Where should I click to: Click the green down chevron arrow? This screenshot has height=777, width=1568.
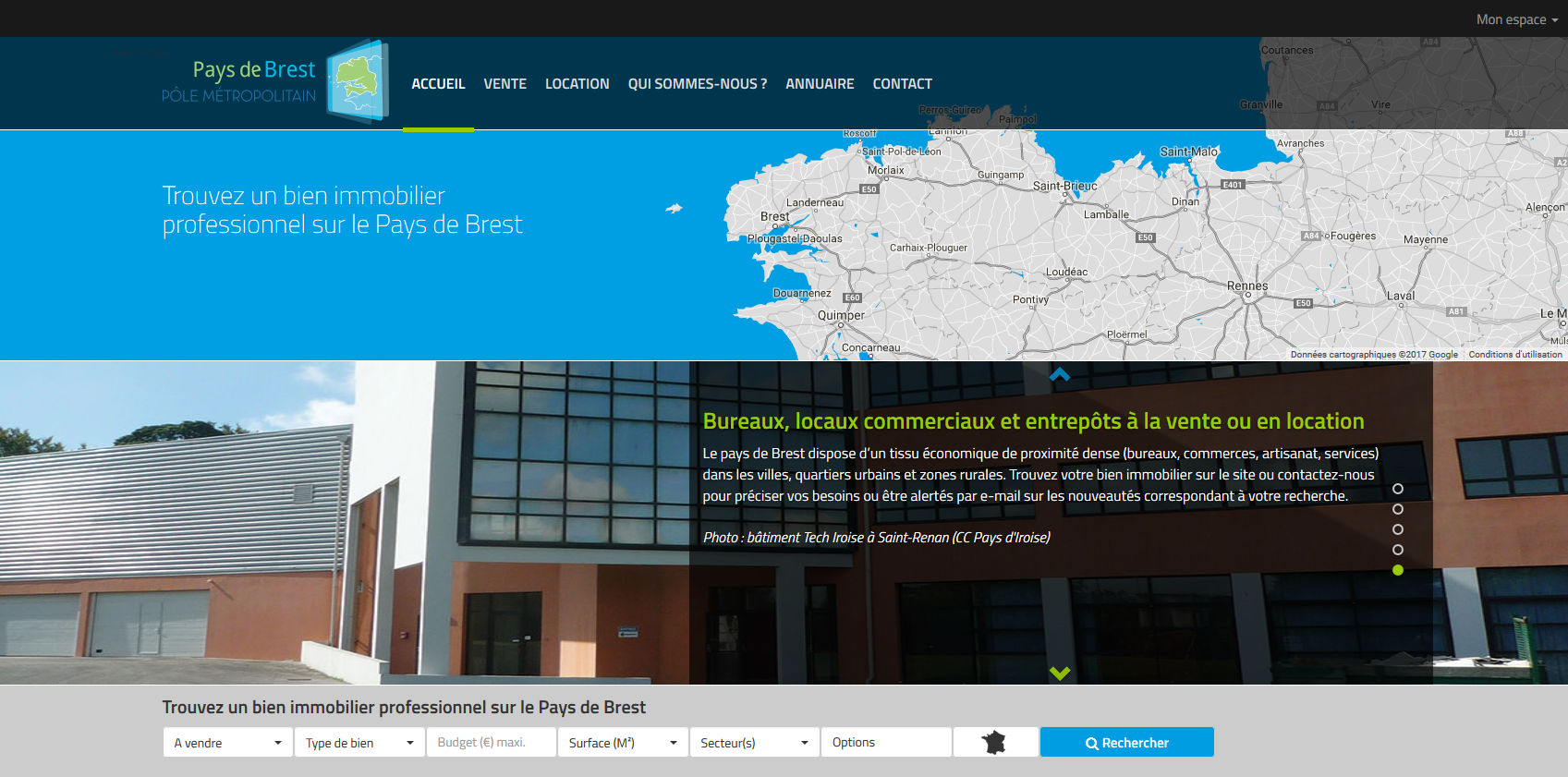click(x=1060, y=674)
